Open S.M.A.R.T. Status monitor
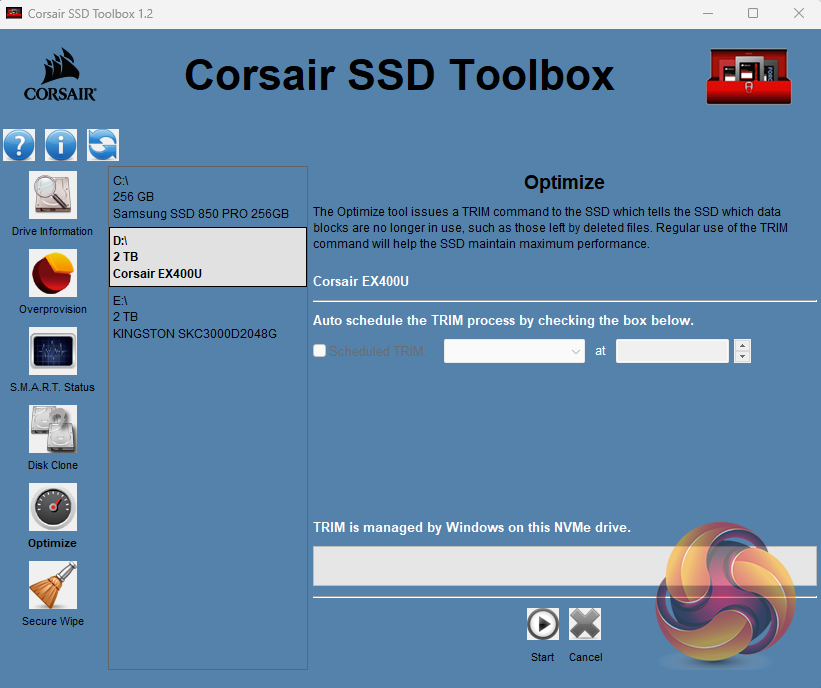 click(53, 352)
